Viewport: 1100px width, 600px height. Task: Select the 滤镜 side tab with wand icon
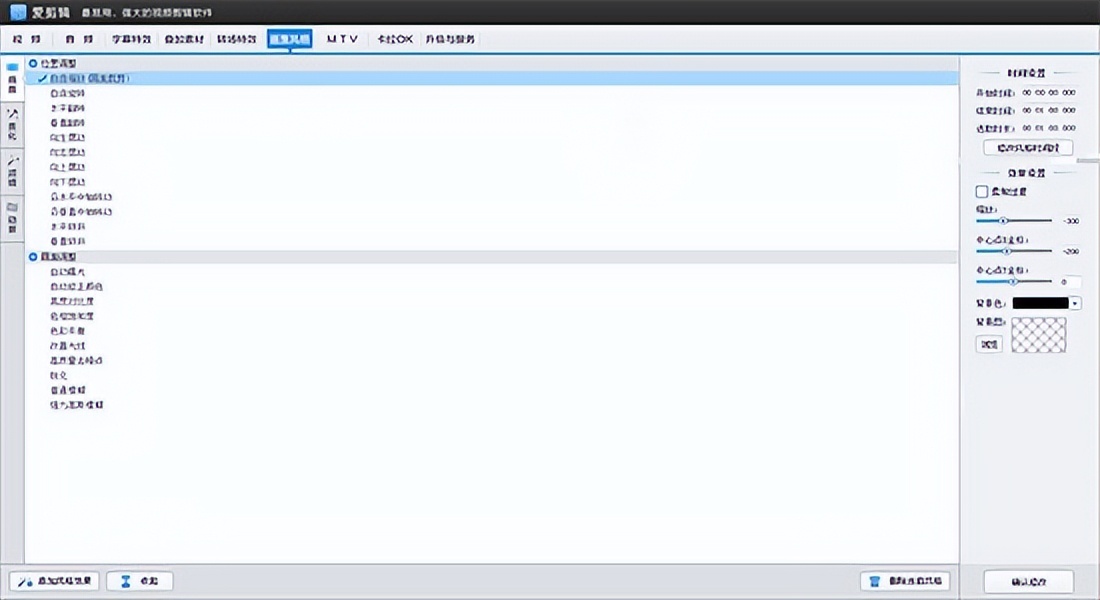(x=12, y=171)
